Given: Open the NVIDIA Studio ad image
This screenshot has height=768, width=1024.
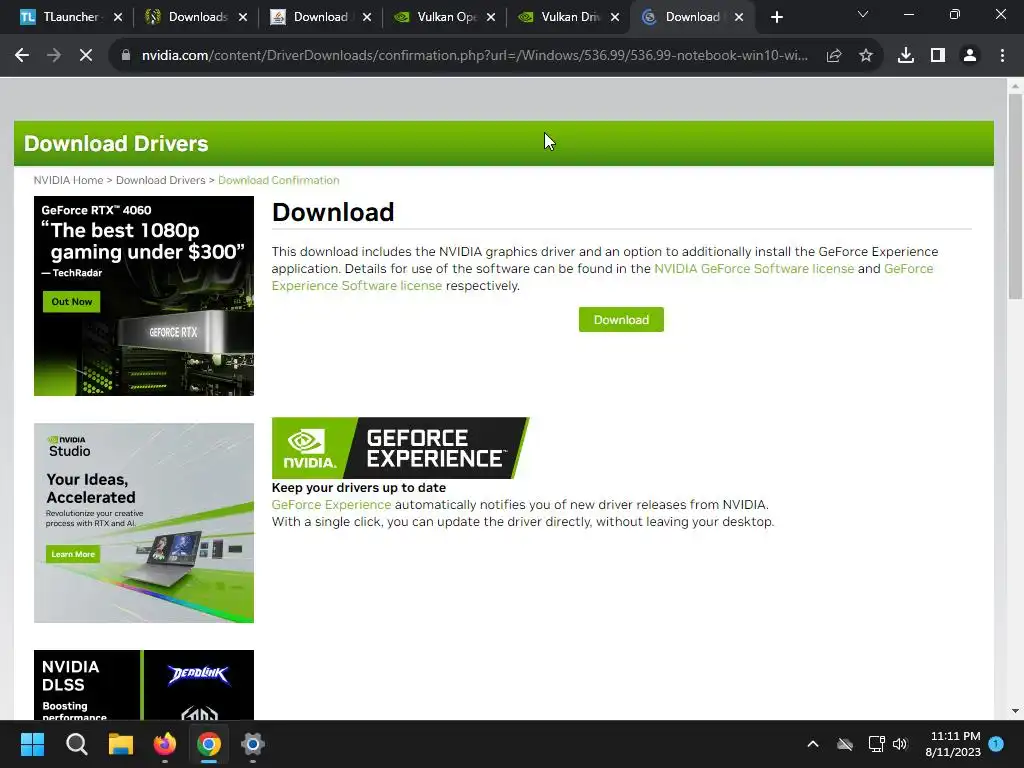Looking at the screenshot, I should [x=144, y=522].
